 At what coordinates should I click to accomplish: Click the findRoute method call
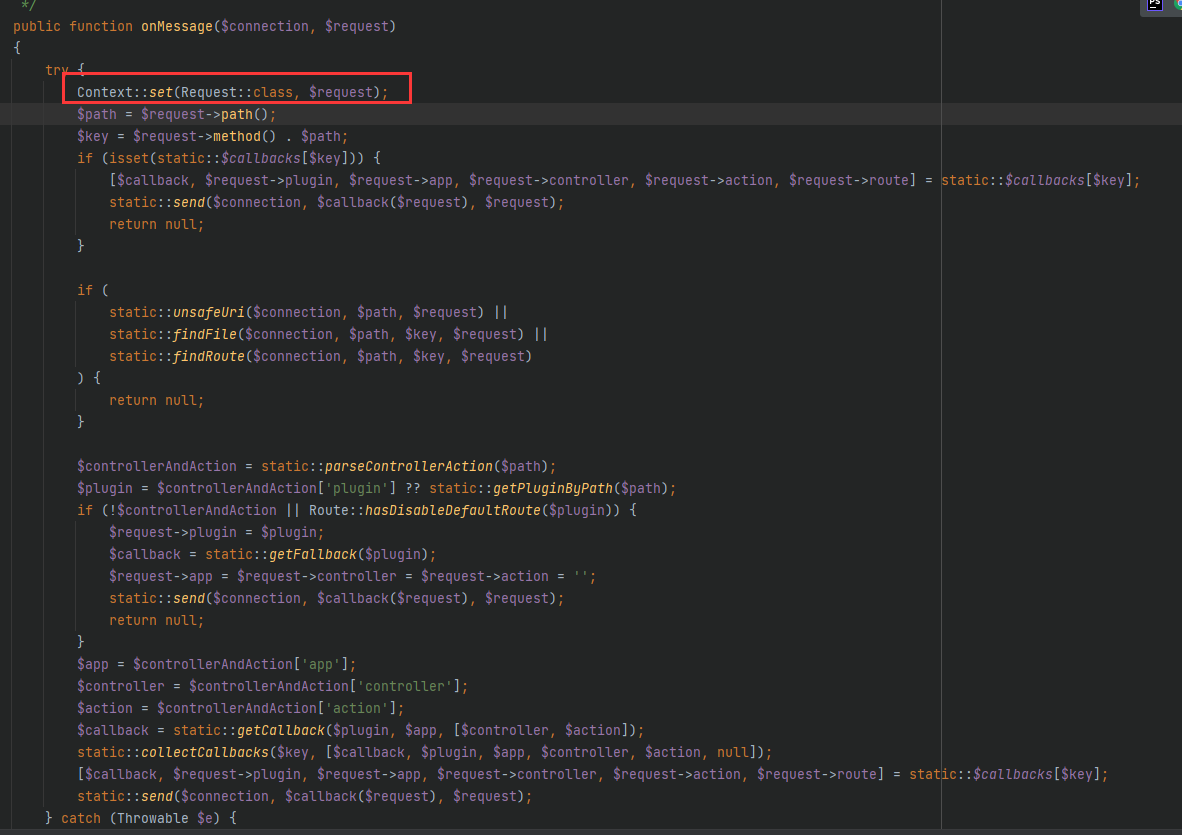[209, 356]
